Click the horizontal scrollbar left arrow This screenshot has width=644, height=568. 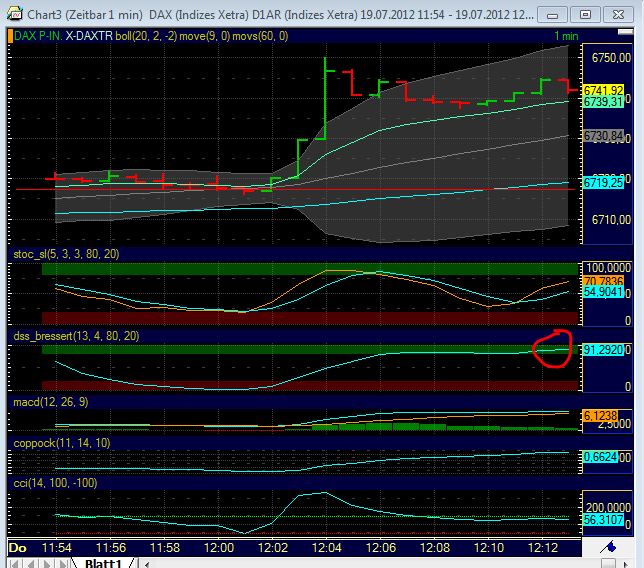146,564
